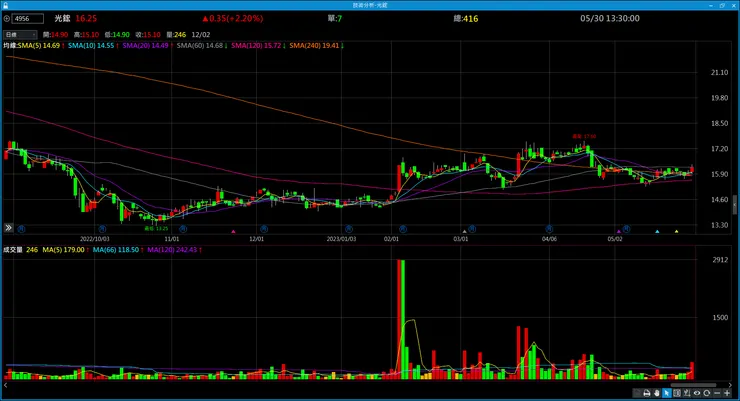Click the 2912 volume axis label

click(x=720, y=260)
